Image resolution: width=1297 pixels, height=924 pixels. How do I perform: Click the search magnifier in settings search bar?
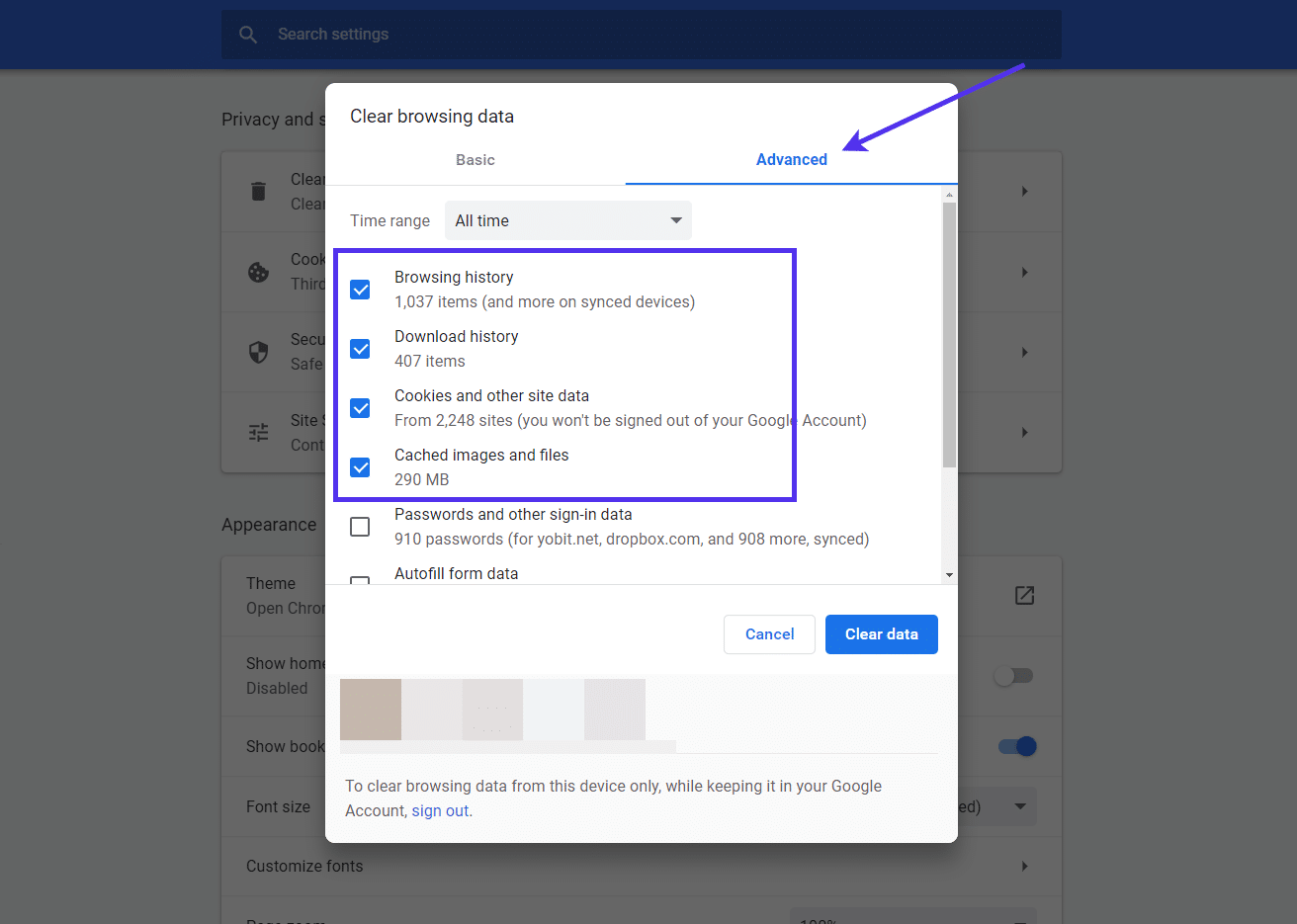pos(248,34)
